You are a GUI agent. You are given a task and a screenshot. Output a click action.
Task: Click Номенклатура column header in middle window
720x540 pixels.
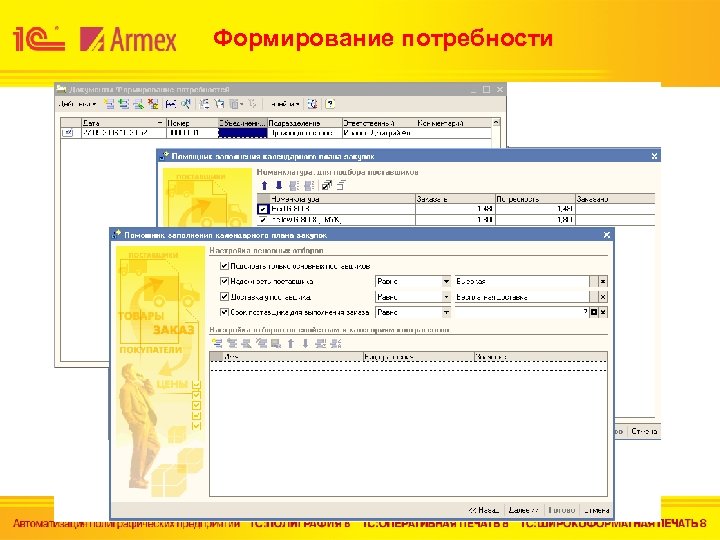tap(342, 199)
